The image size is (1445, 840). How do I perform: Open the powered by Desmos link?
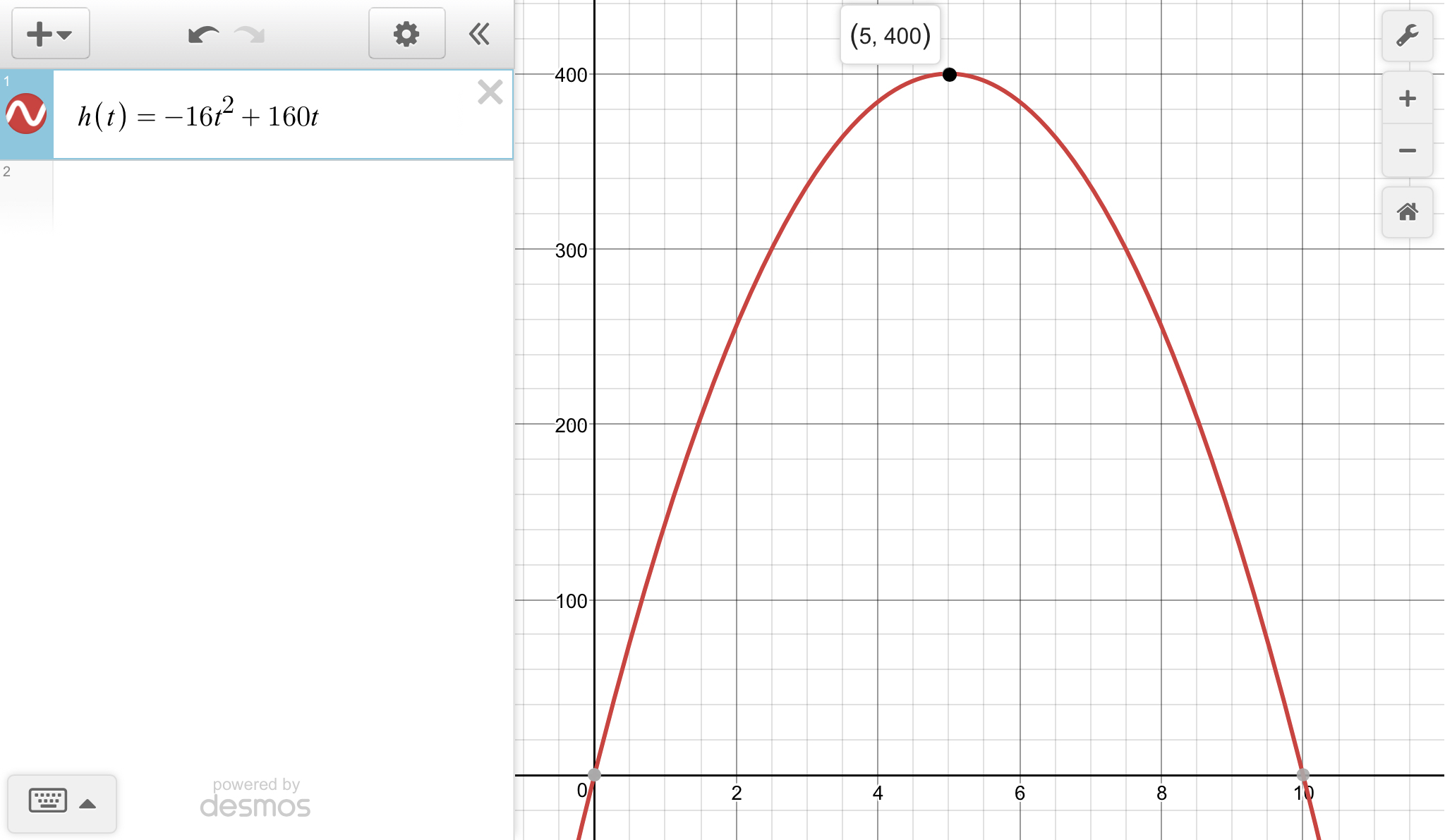(255, 798)
